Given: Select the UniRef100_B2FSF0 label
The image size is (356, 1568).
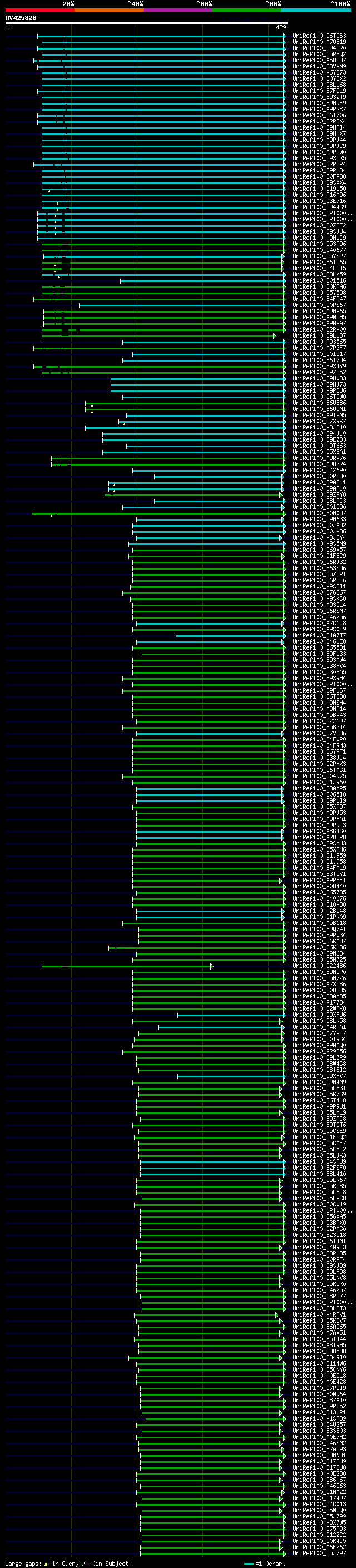Looking at the screenshot, I should point(319,1168).
